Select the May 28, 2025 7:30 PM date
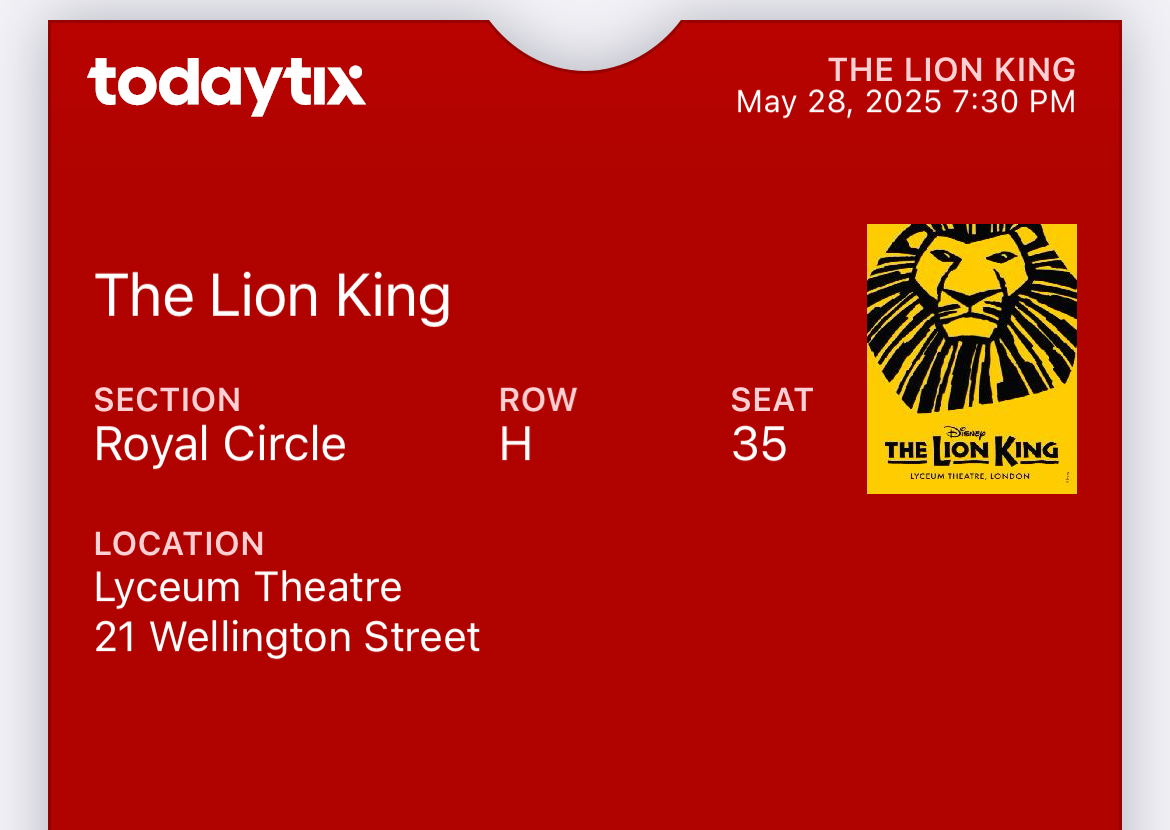Image resolution: width=1170 pixels, height=830 pixels. (x=906, y=102)
